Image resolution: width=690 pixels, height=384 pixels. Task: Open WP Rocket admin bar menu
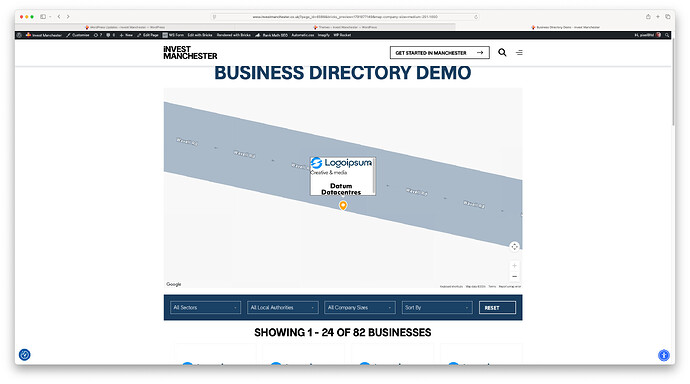click(342, 35)
